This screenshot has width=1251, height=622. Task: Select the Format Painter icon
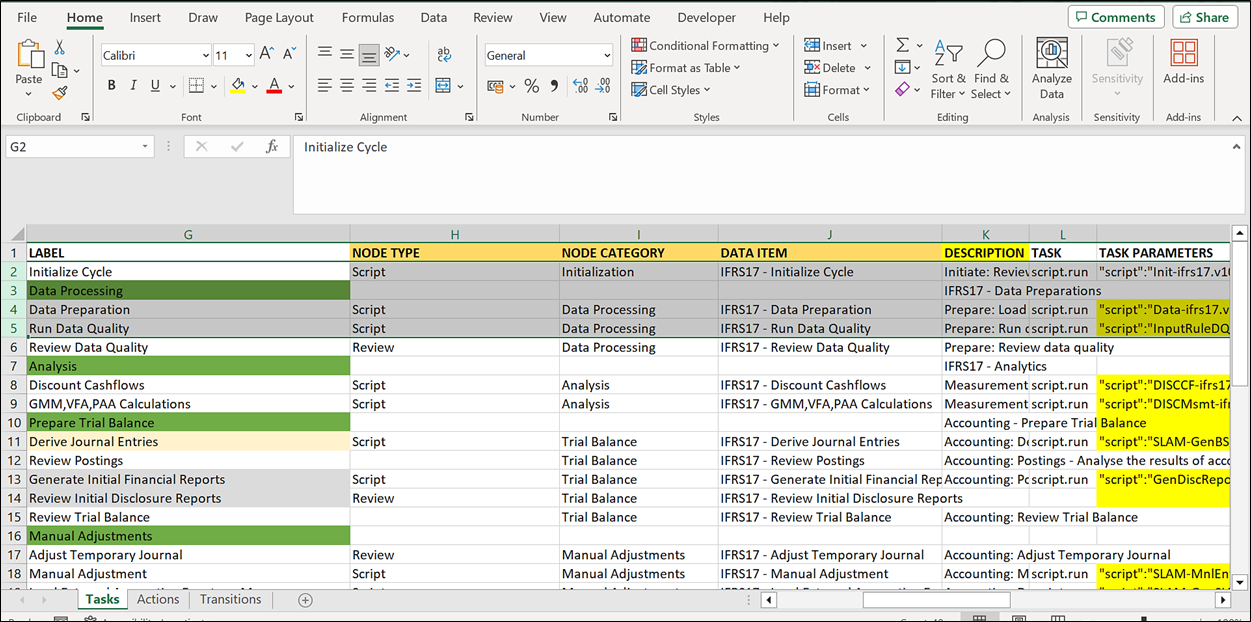click(x=60, y=93)
